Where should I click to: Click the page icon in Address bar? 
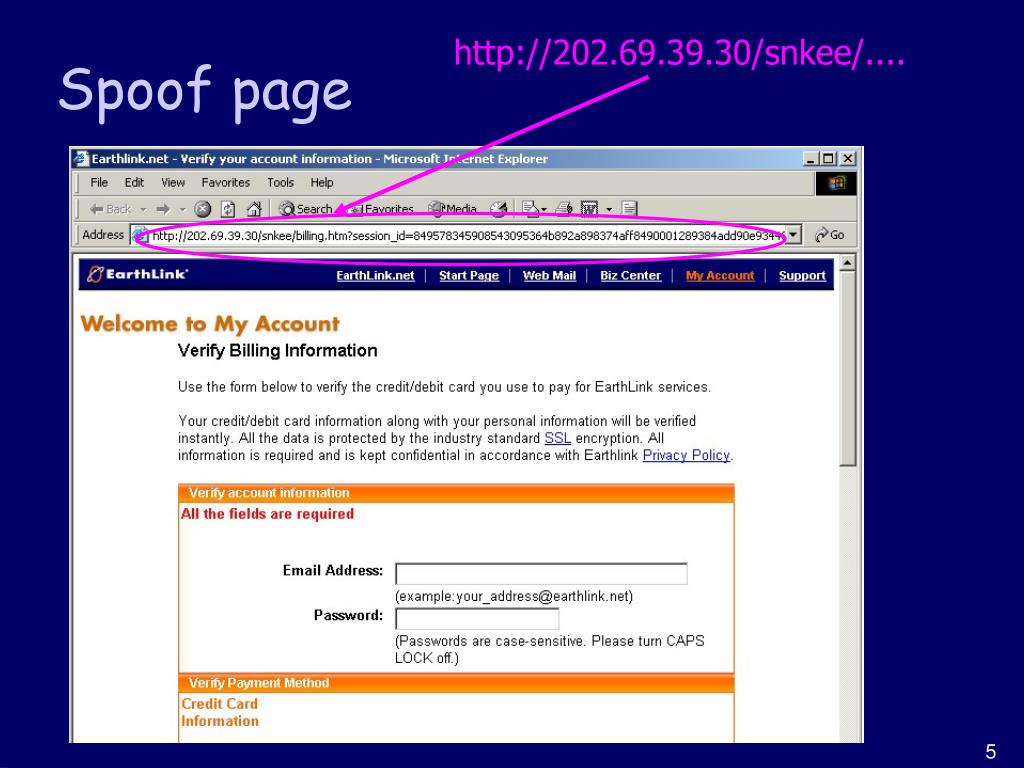[x=140, y=235]
